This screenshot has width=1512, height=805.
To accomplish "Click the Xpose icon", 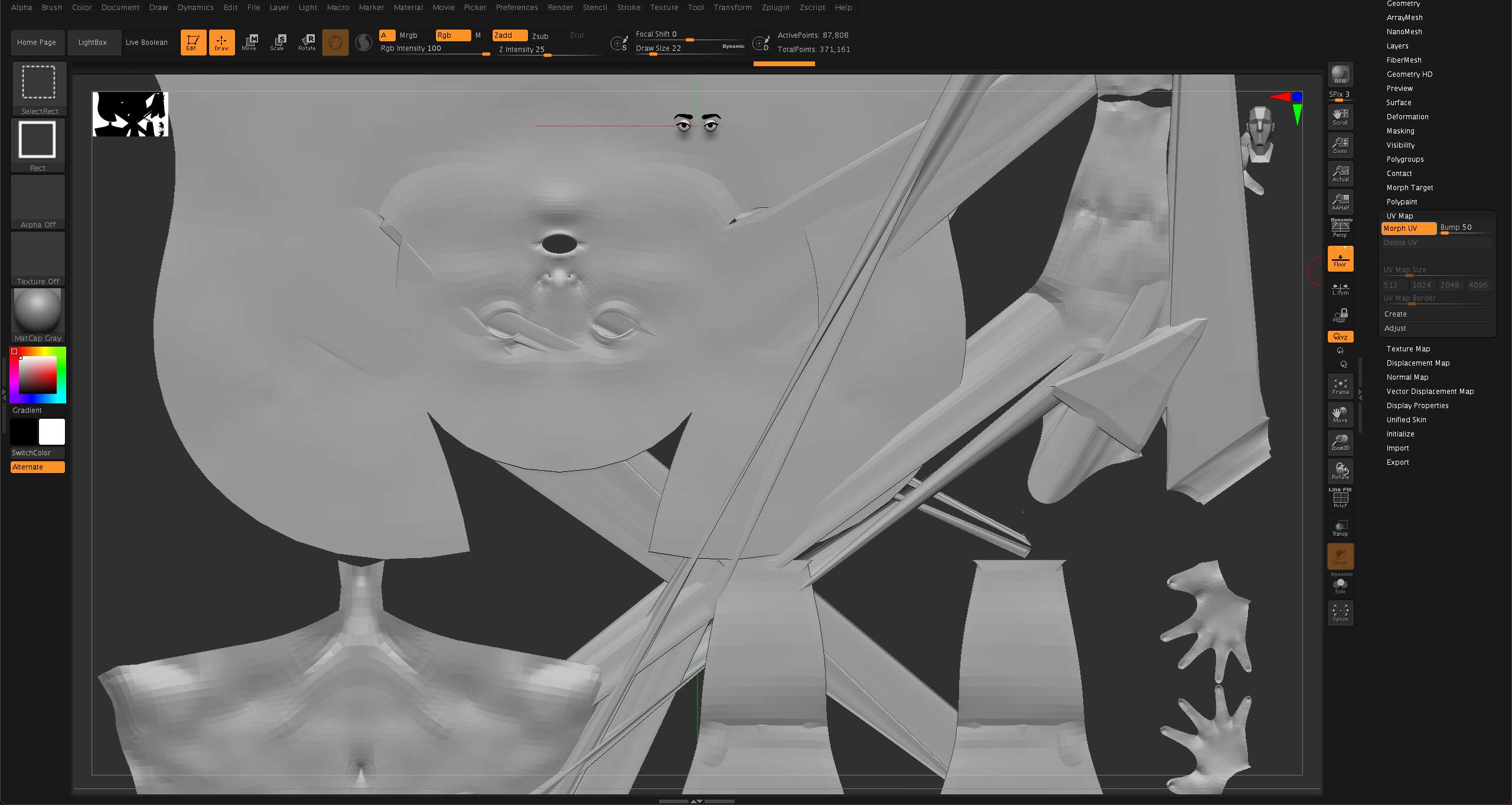I will (1340, 613).
